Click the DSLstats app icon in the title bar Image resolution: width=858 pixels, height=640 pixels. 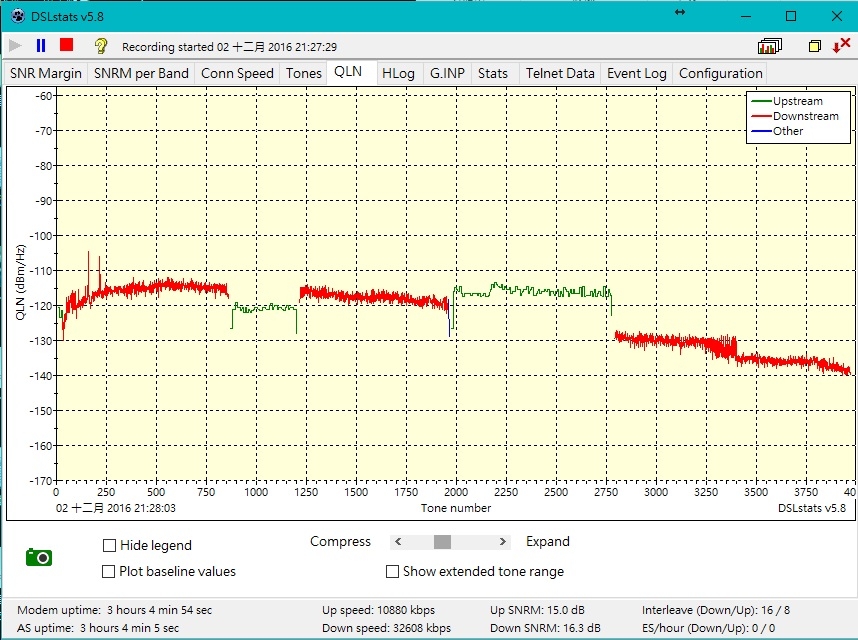[x=18, y=16]
